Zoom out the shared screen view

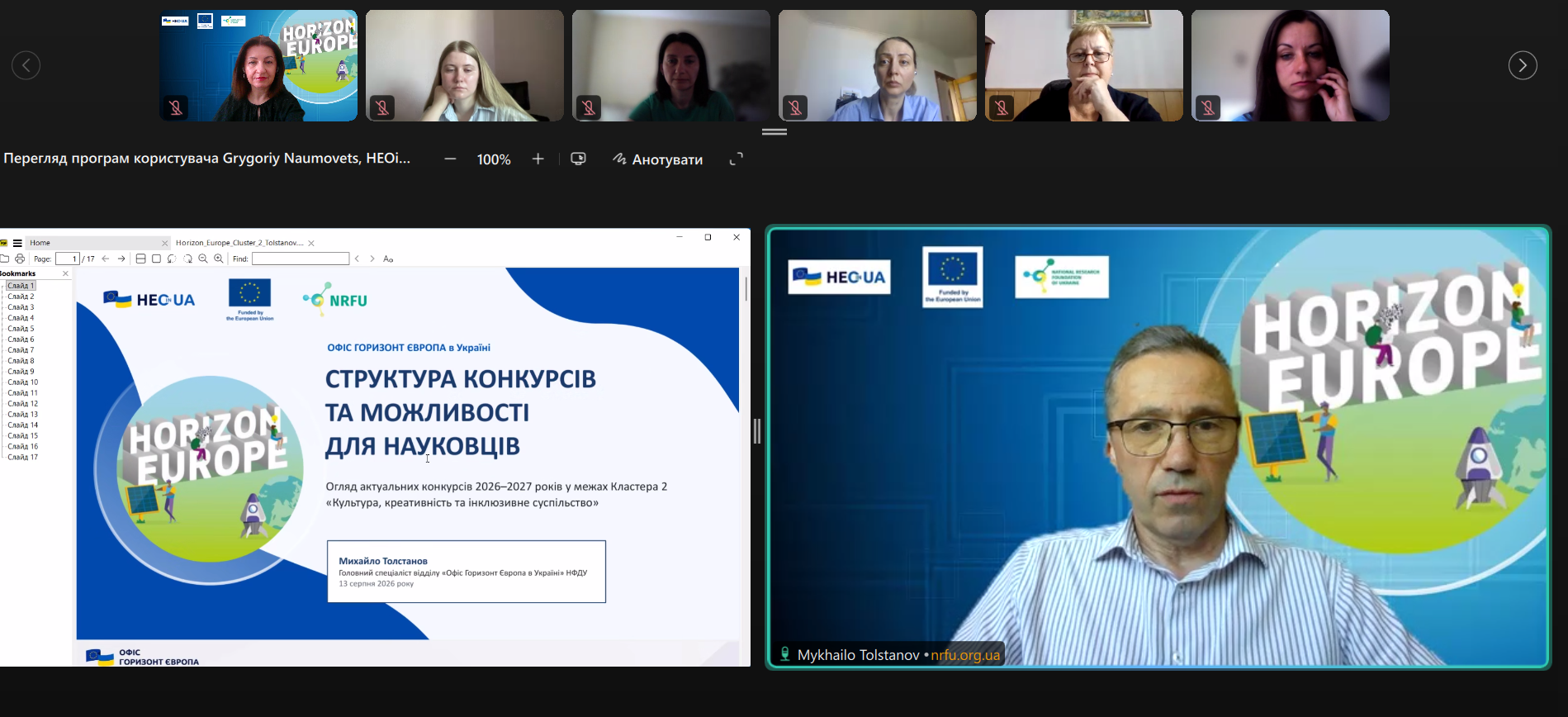pyautogui.click(x=450, y=159)
